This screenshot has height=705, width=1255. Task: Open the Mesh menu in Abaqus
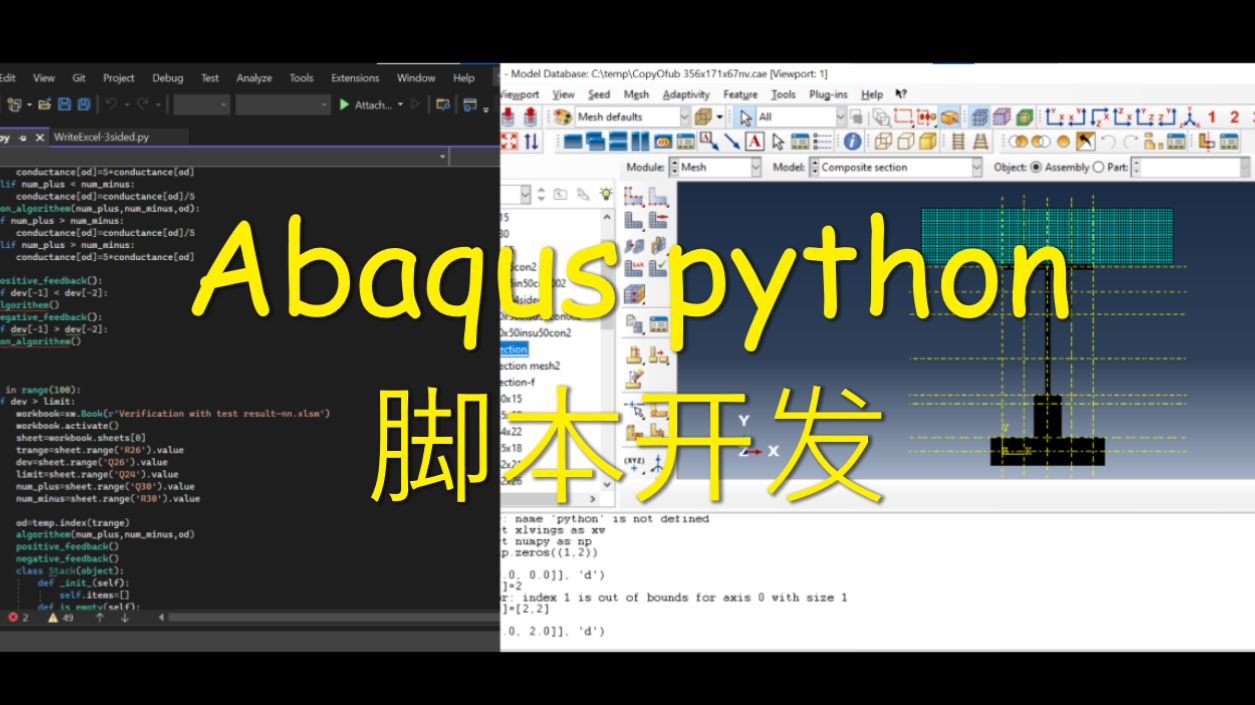pos(636,94)
